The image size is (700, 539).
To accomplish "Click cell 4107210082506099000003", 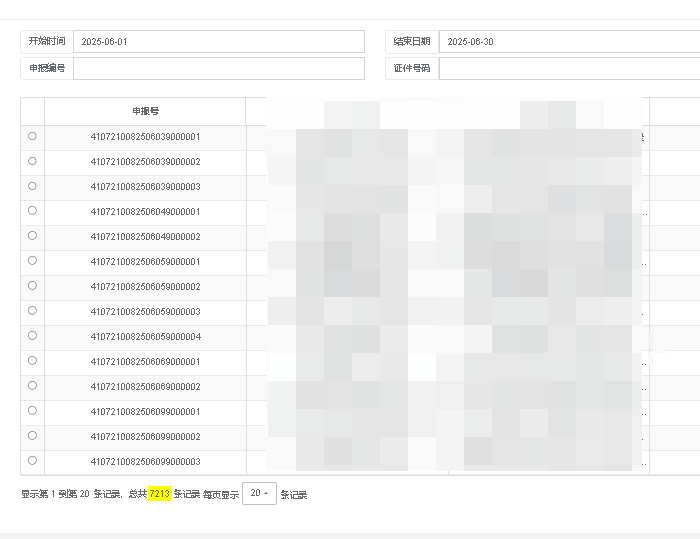I will coord(146,462).
